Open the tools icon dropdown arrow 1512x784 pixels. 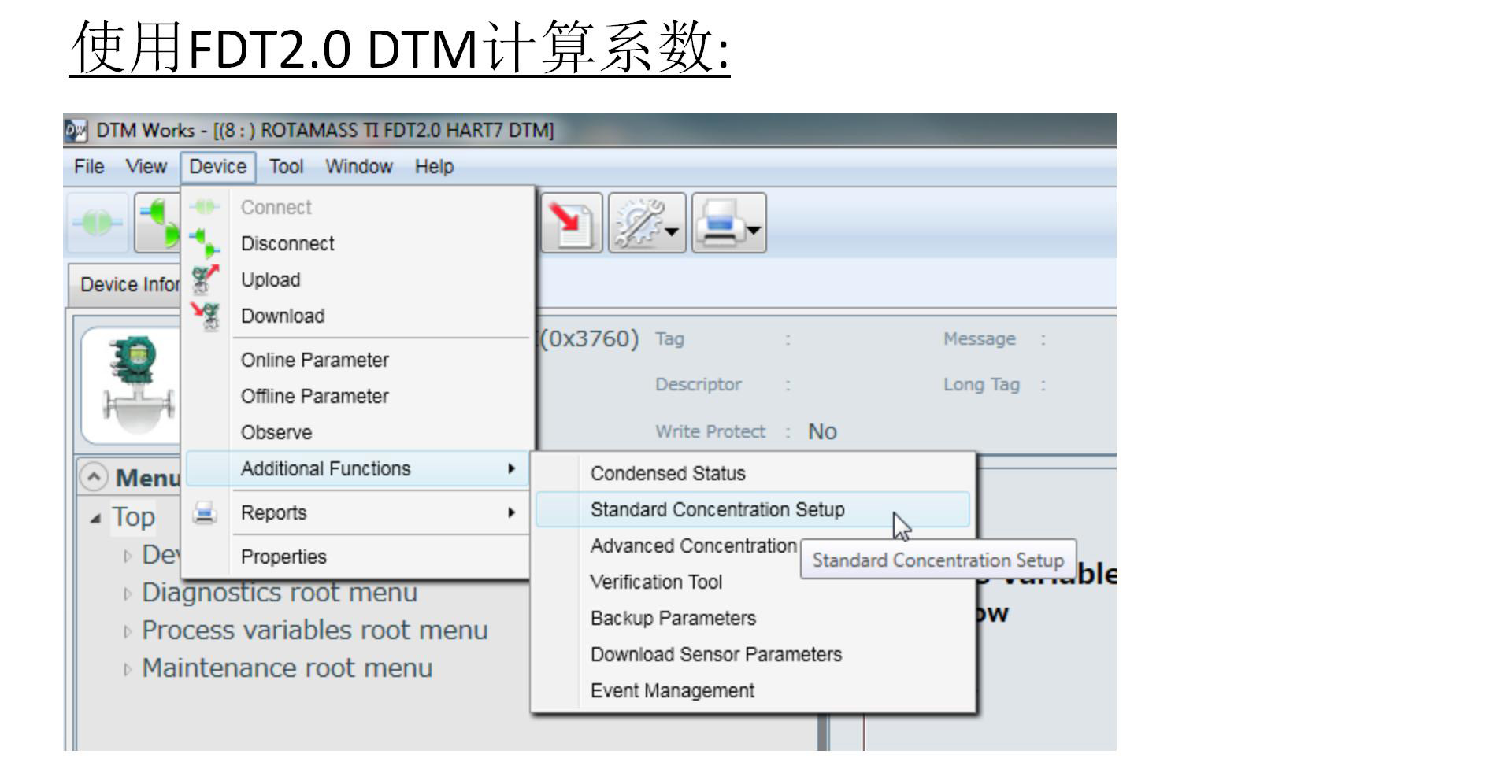(x=673, y=231)
